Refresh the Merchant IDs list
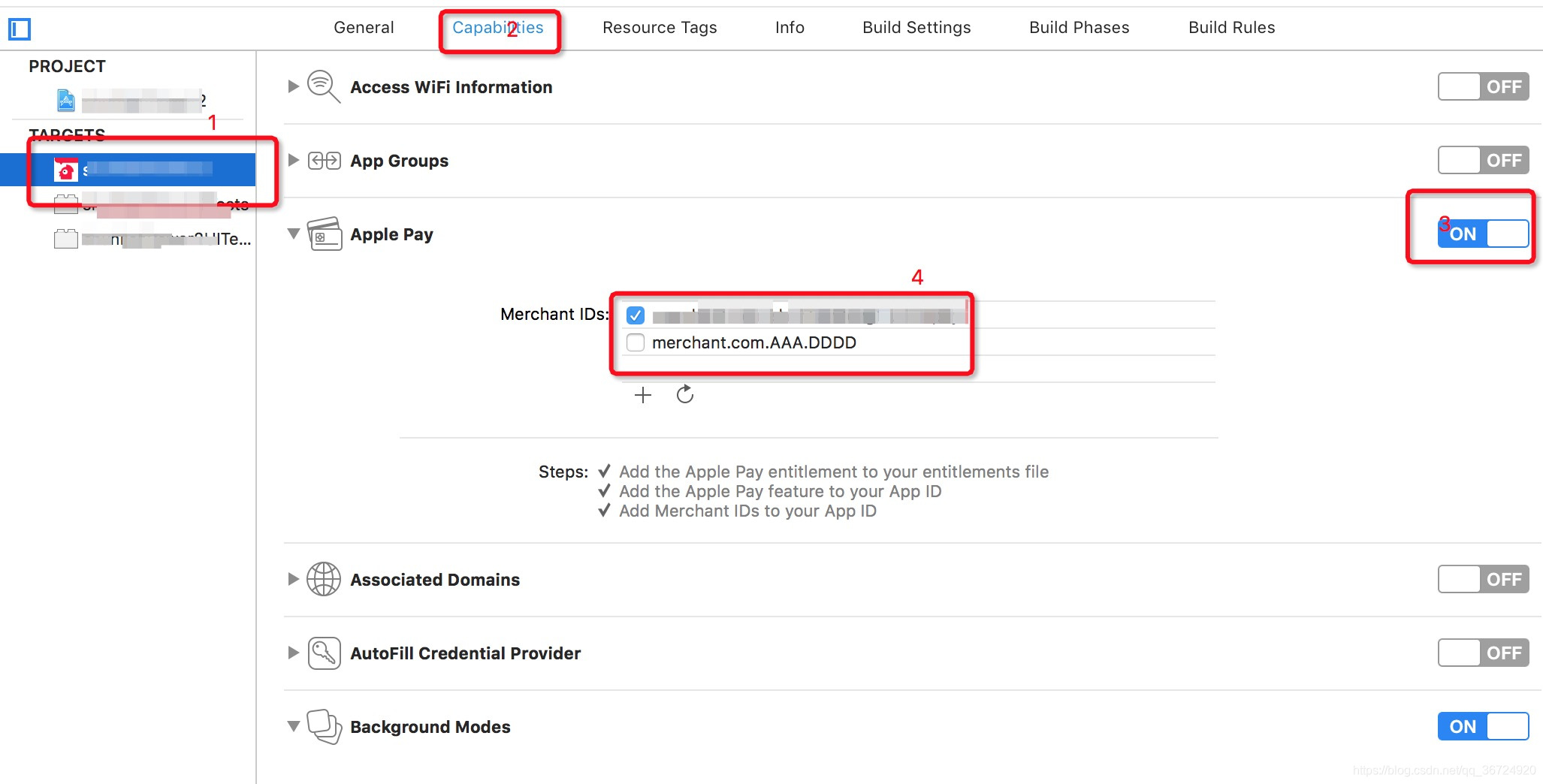1543x784 pixels. click(684, 394)
